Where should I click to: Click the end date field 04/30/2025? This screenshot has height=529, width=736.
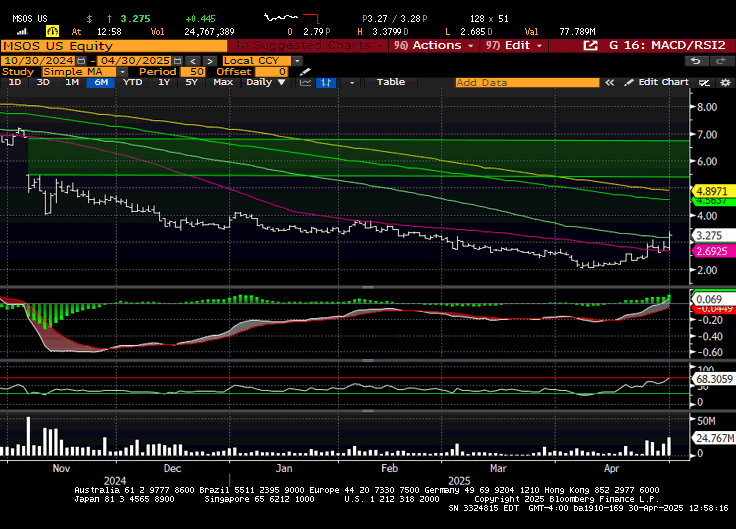[136, 61]
